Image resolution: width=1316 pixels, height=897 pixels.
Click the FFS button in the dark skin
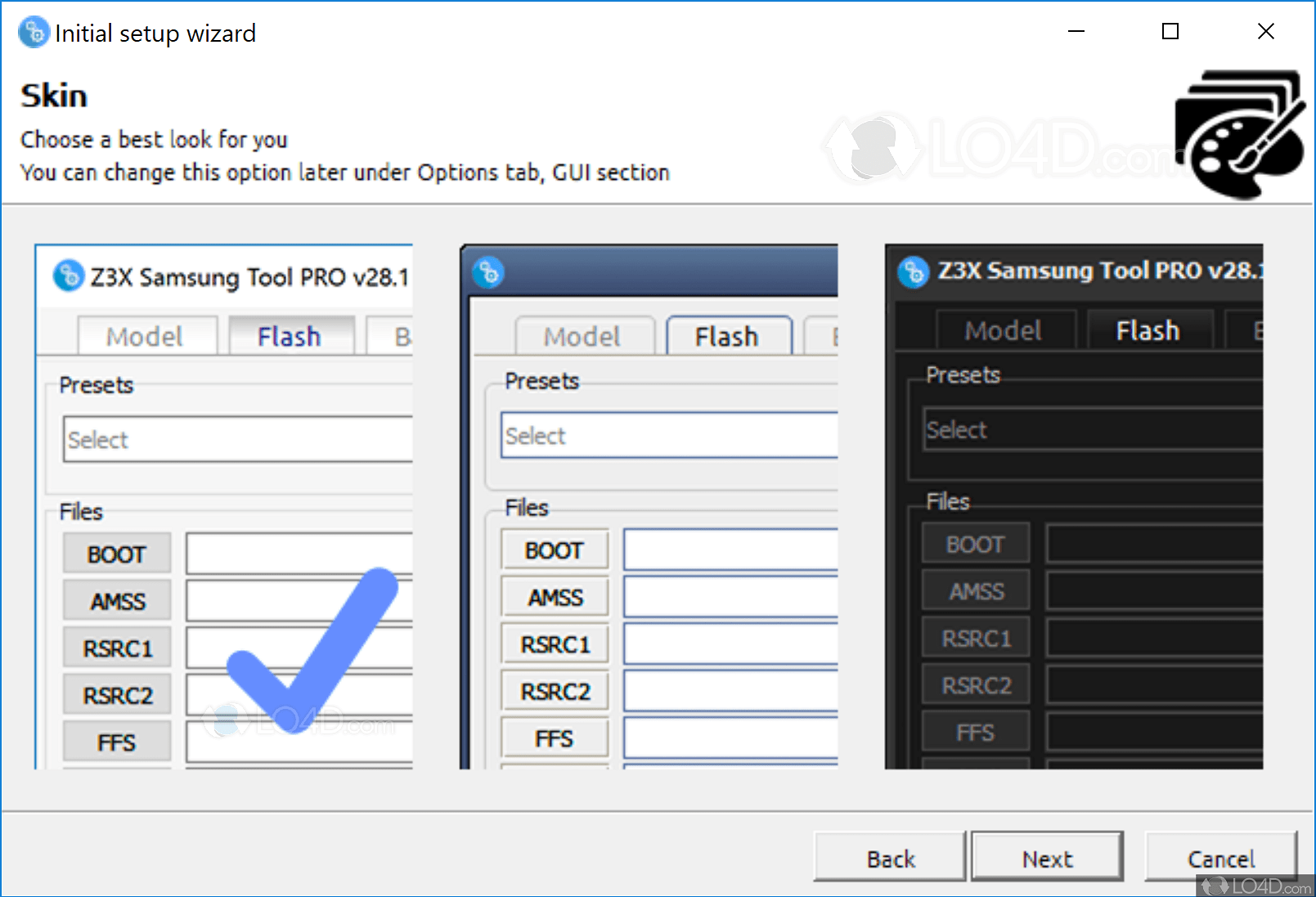tap(975, 730)
